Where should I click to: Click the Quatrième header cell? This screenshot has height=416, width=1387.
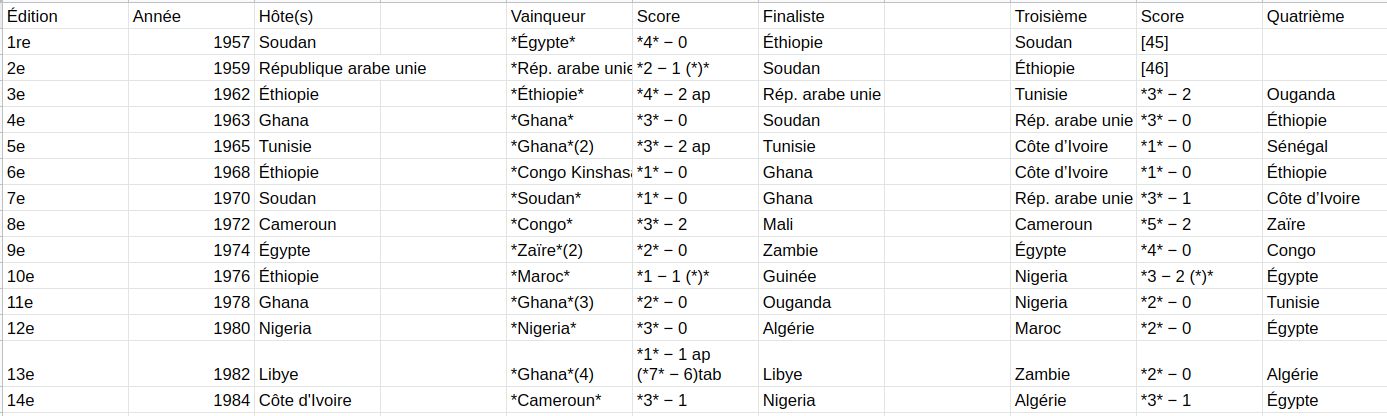pos(1324,16)
